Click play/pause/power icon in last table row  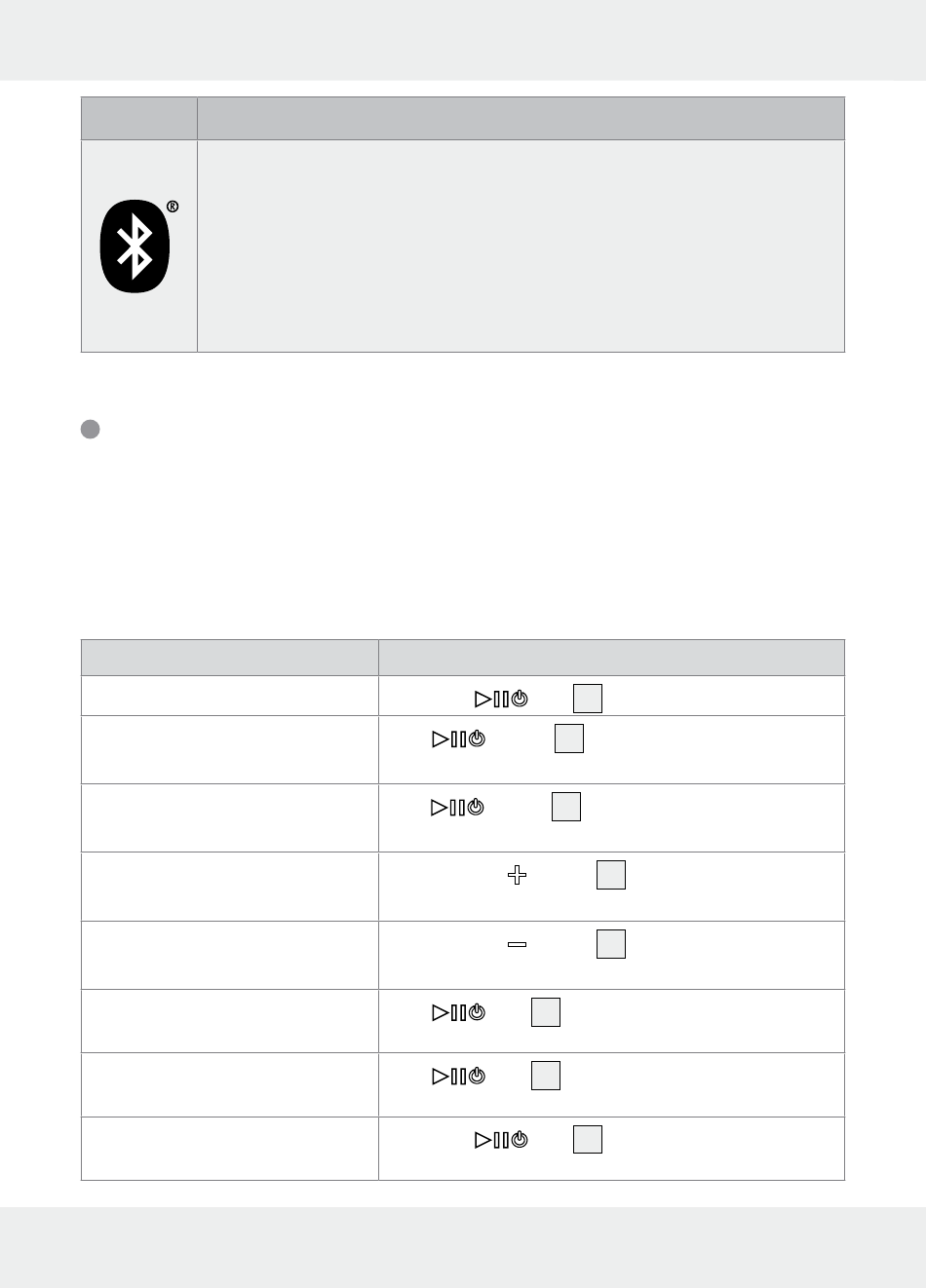pyautogui.click(x=501, y=1140)
